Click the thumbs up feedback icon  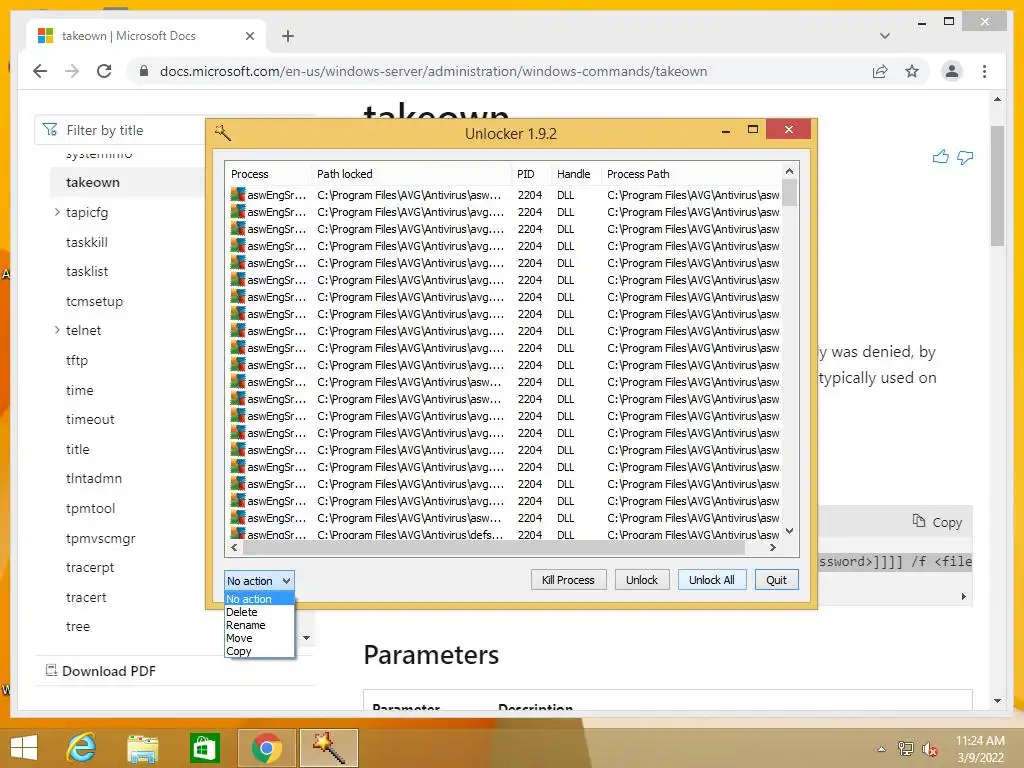[x=940, y=157]
